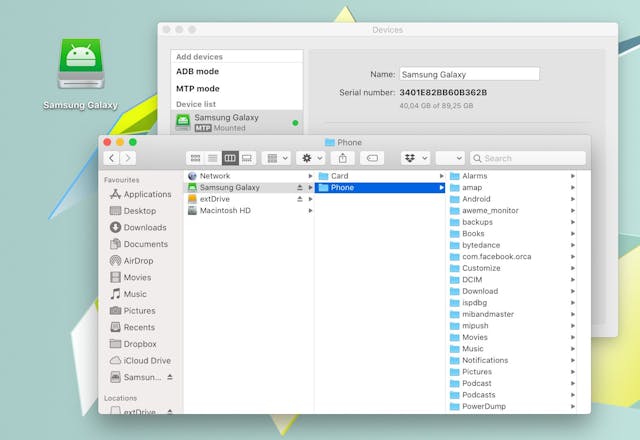Open the DCIM folder
The width and height of the screenshot is (640, 440).
pyautogui.click(x=512, y=280)
